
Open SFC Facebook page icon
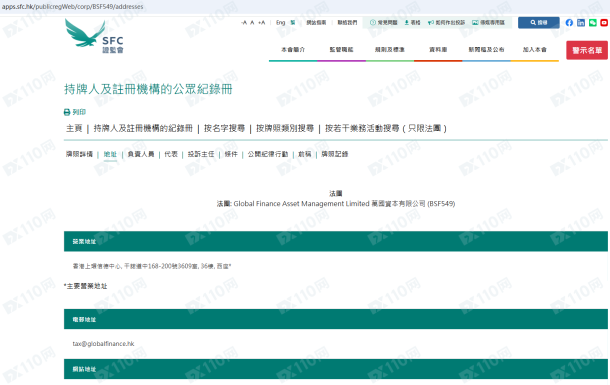(x=569, y=23)
